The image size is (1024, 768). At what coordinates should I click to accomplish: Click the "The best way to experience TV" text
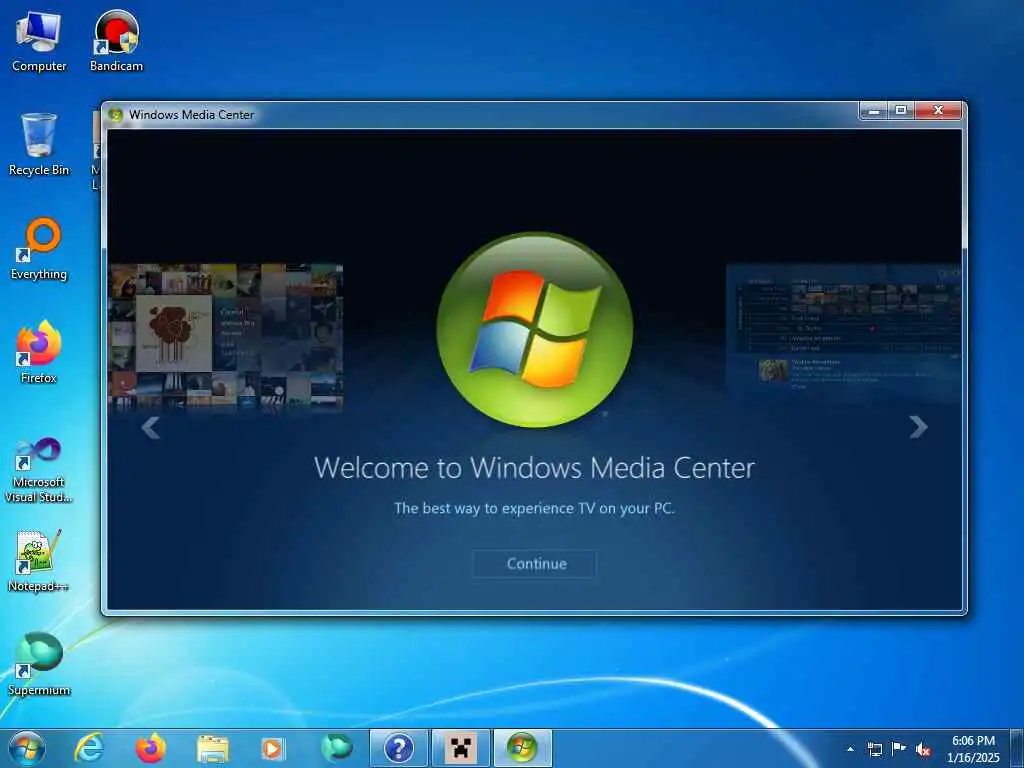tap(534, 508)
